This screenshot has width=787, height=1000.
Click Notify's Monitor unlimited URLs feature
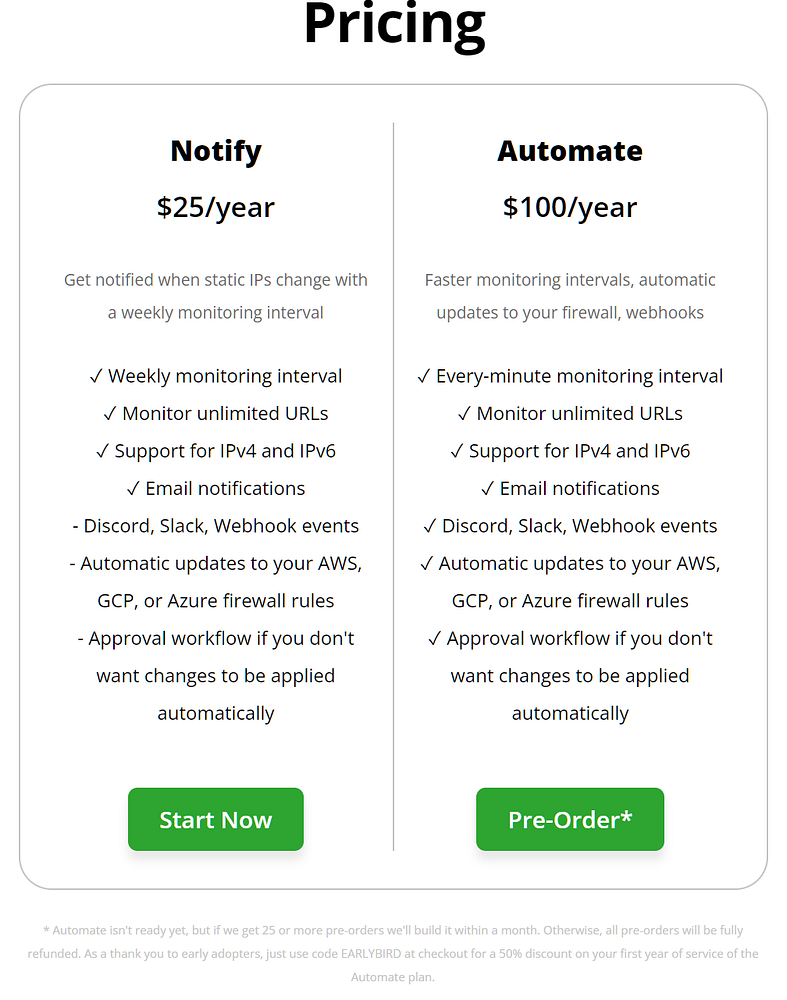[216, 413]
